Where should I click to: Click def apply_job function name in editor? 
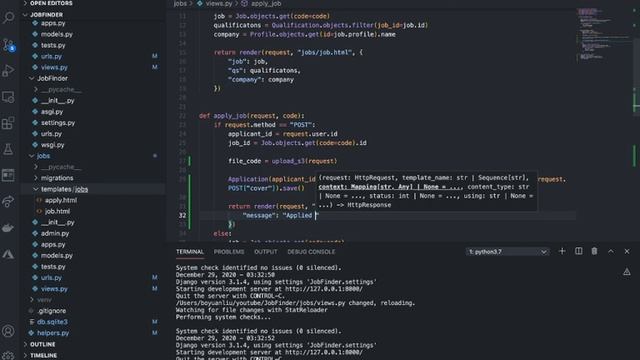(x=230, y=116)
